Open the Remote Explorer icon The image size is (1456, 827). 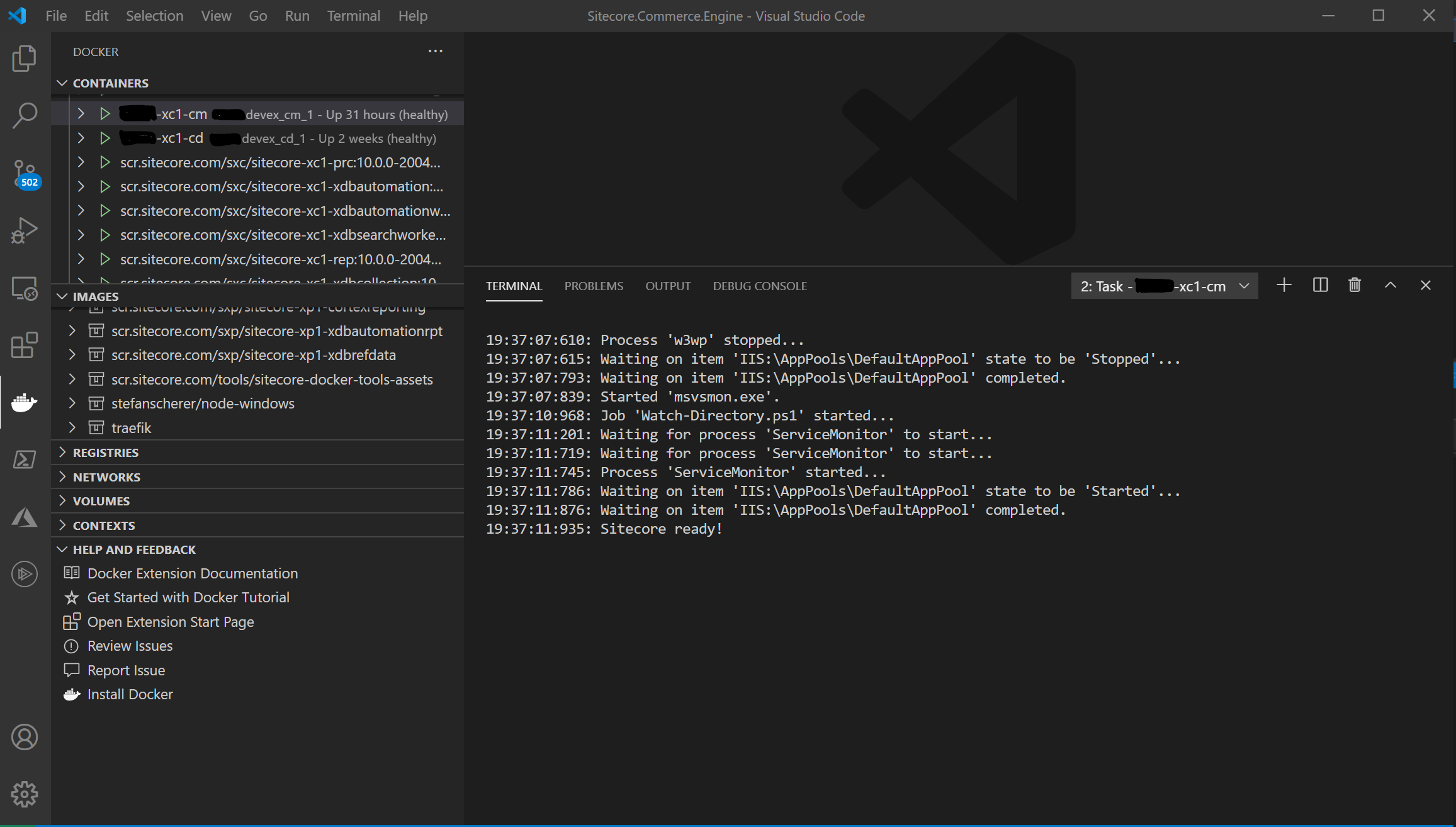coord(25,288)
